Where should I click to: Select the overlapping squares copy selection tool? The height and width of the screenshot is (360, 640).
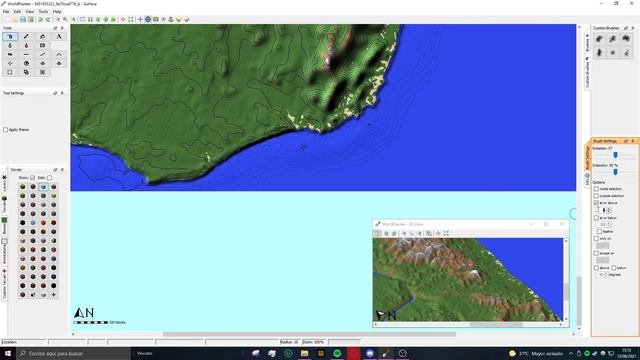point(26,73)
